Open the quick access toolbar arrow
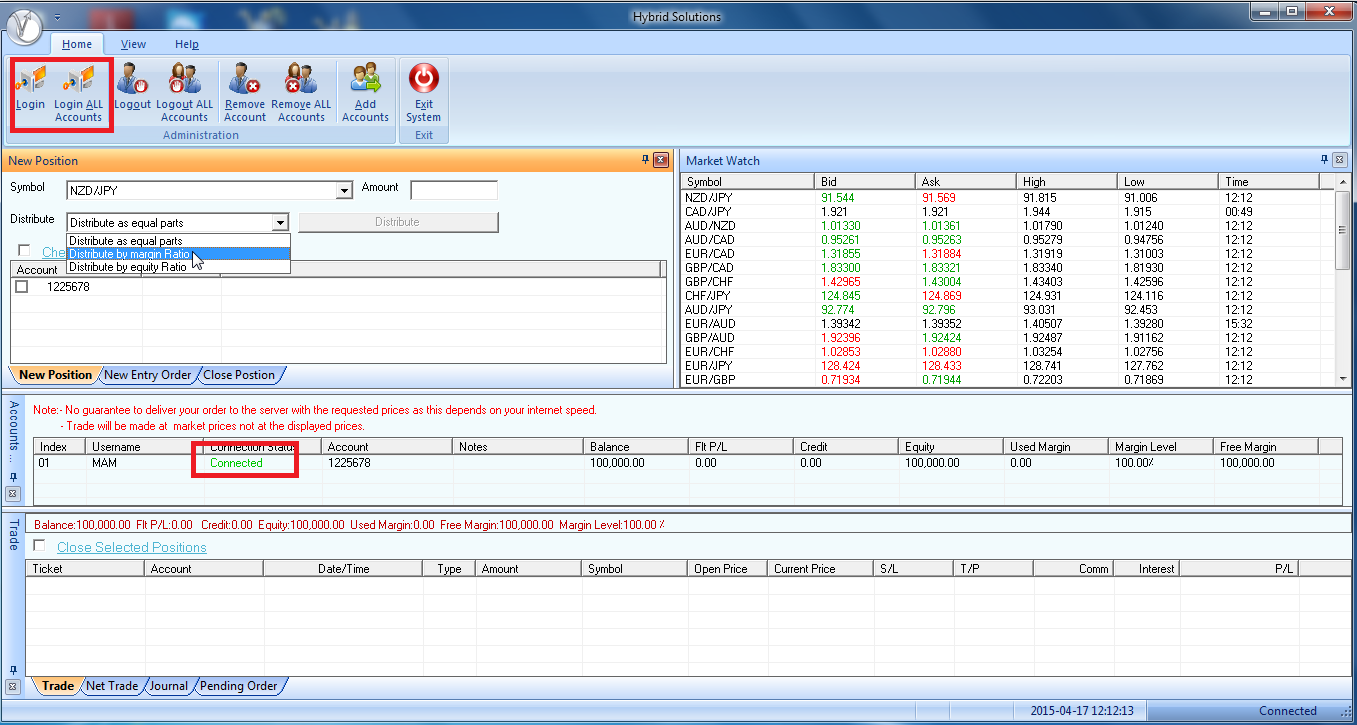Viewport: 1357px width, 725px height. 57,17
